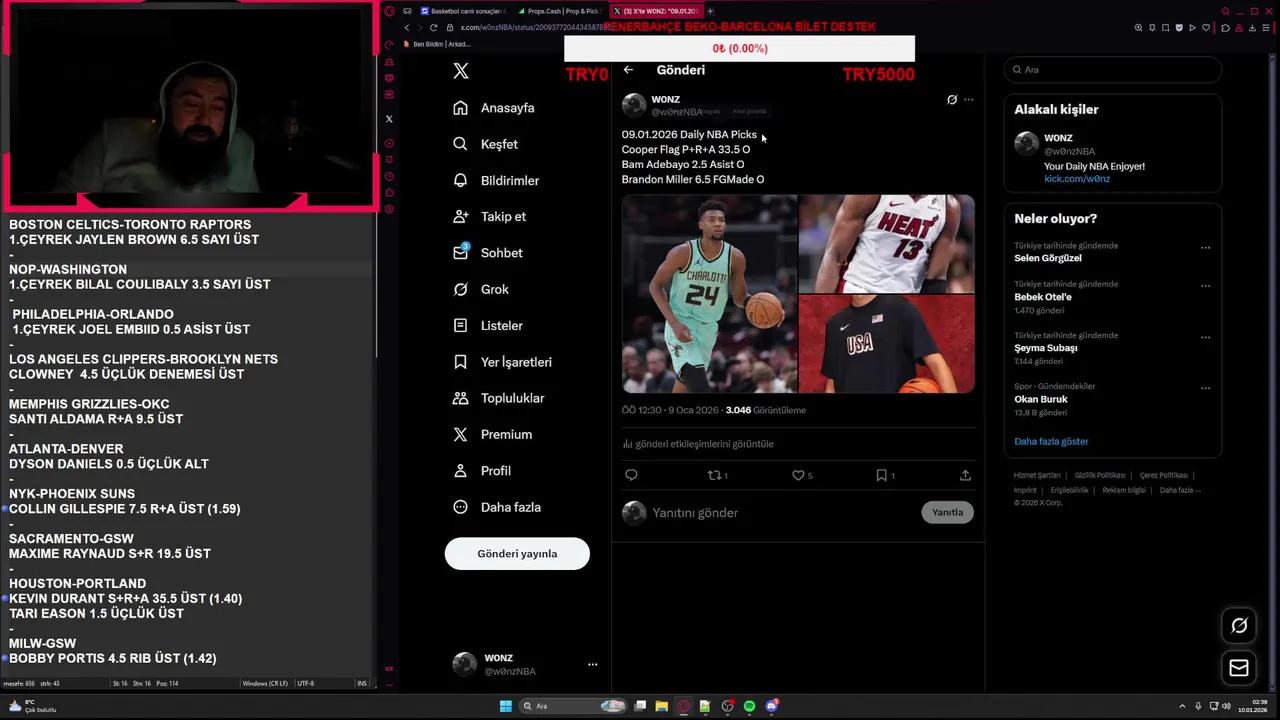Viewport: 1280px width, 720px height.
Task: Open Profil page
Action: [x=482, y=471]
